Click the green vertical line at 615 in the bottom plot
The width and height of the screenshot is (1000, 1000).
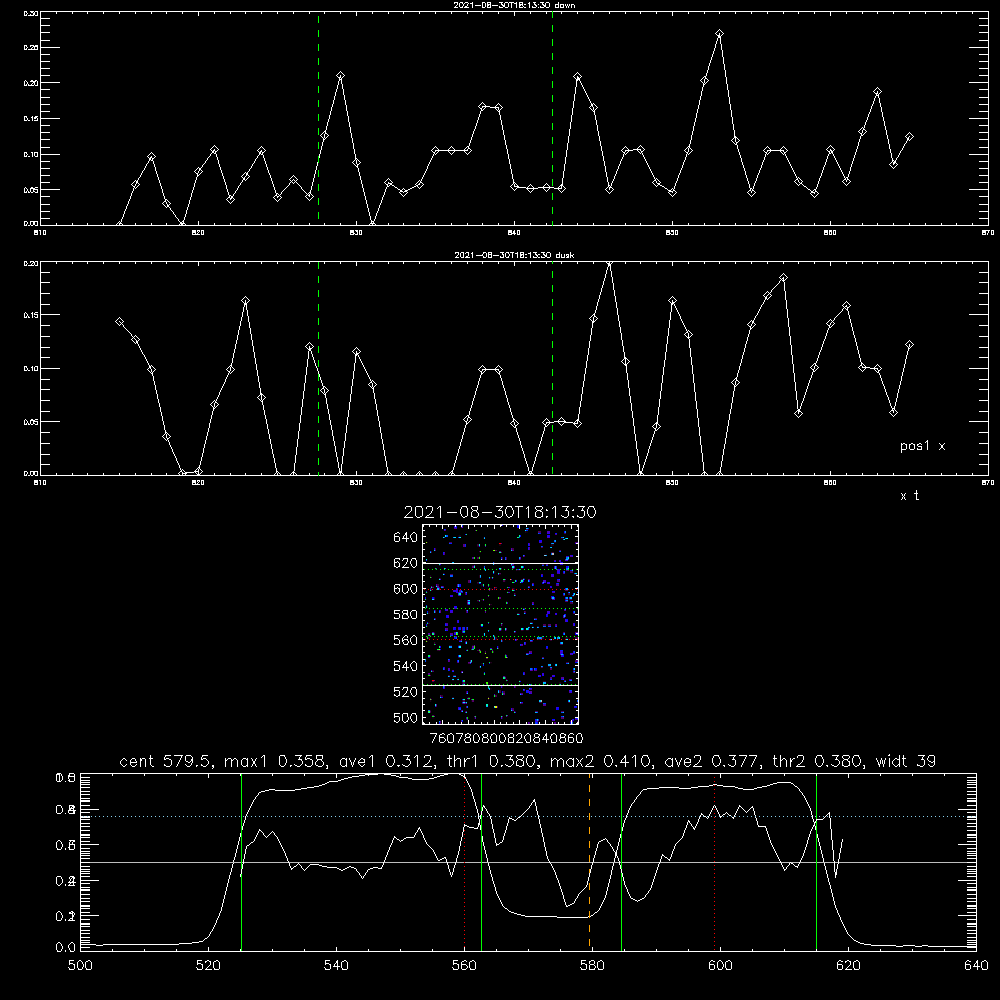pyautogui.click(x=816, y=861)
